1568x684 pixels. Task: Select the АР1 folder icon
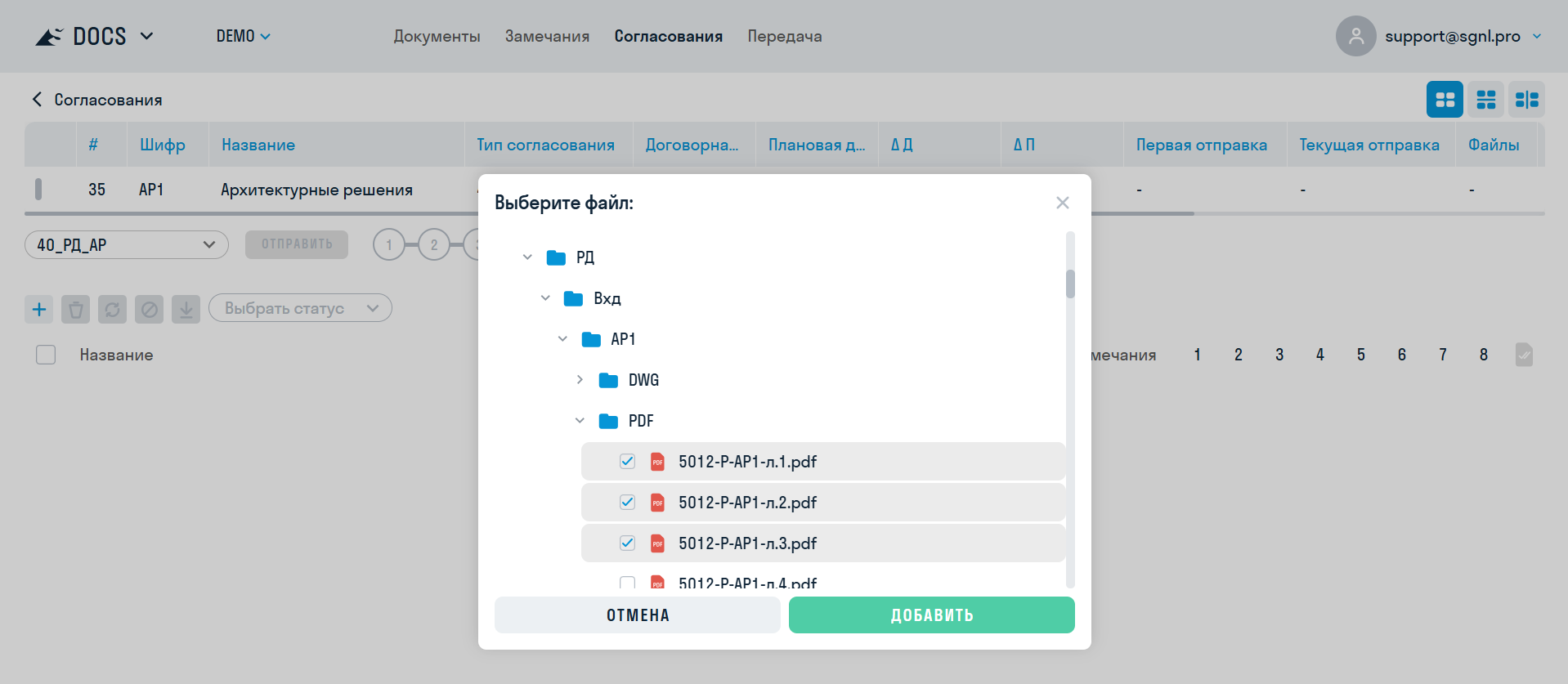click(591, 339)
